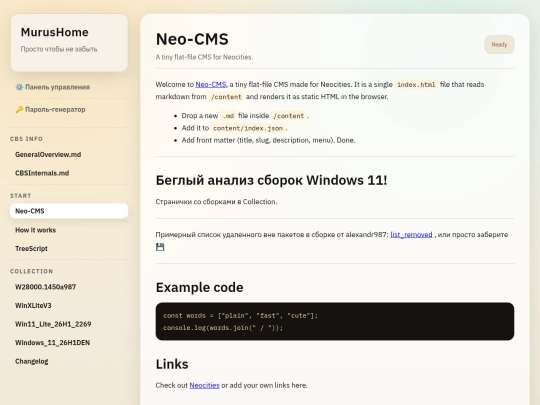Click the .md inline code snippet

228,116
